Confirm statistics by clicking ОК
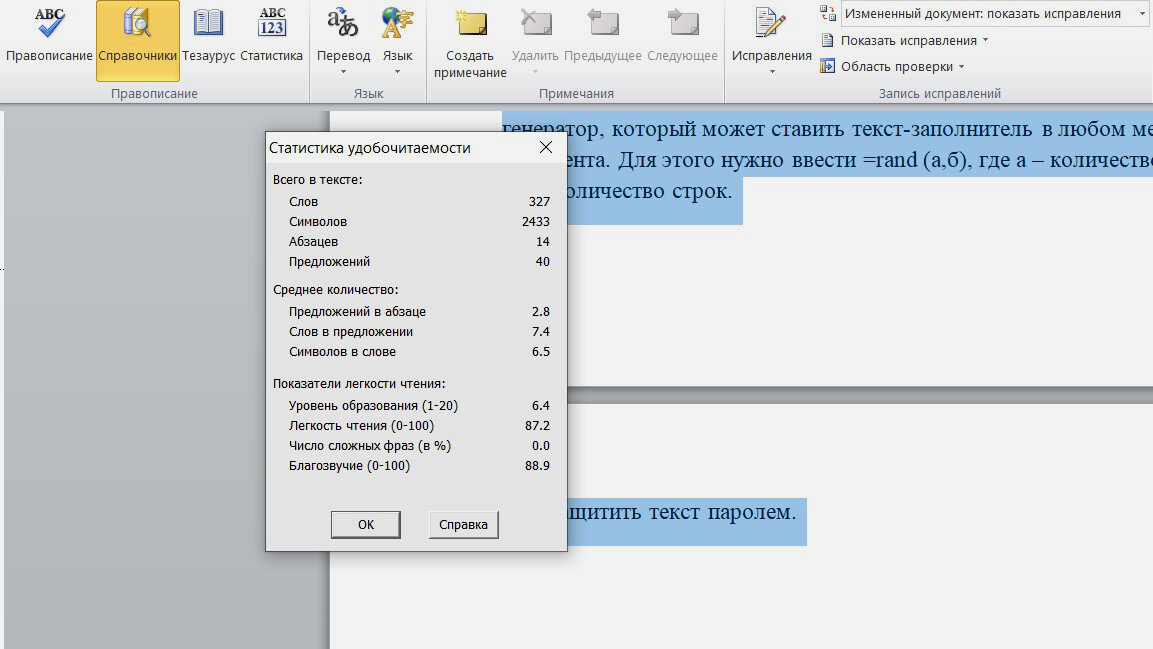This screenshot has height=649, width=1153. [365, 524]
